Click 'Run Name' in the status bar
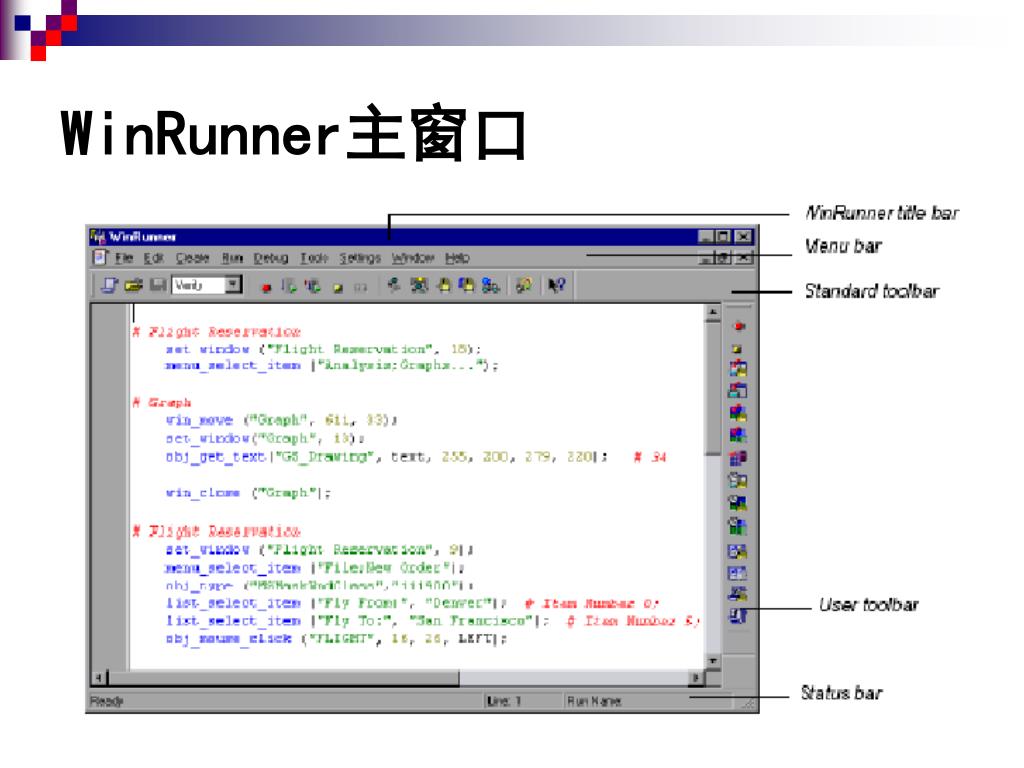The height and width of the screenshot is (768, 1024). click(593, 701)
